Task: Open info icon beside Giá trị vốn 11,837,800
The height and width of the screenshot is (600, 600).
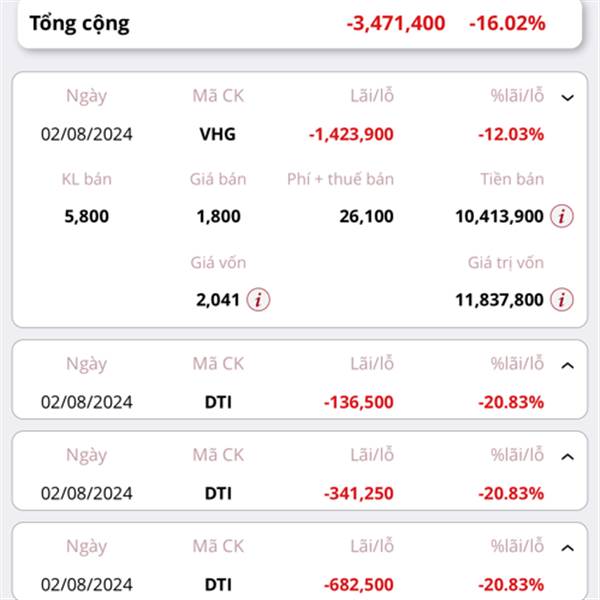Action: click(562, 300)
